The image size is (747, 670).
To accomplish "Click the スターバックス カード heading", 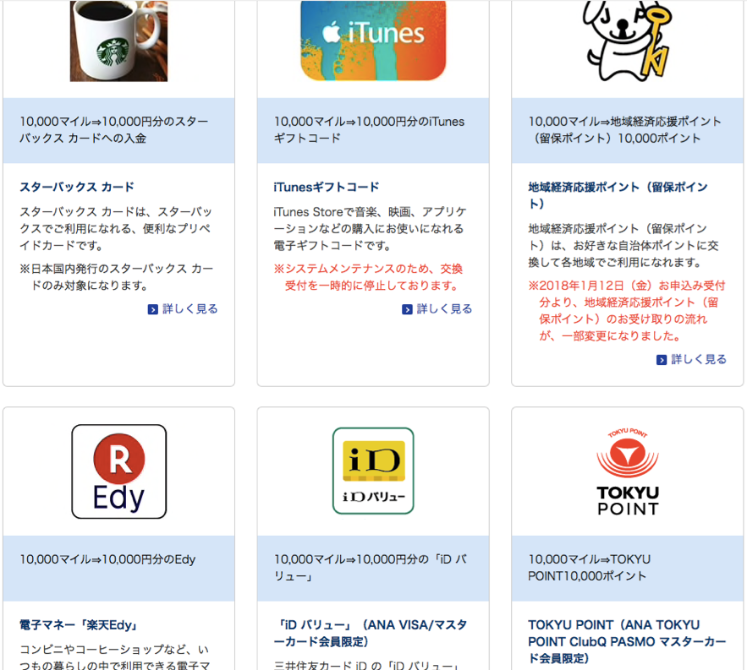I will click(77, 187).
